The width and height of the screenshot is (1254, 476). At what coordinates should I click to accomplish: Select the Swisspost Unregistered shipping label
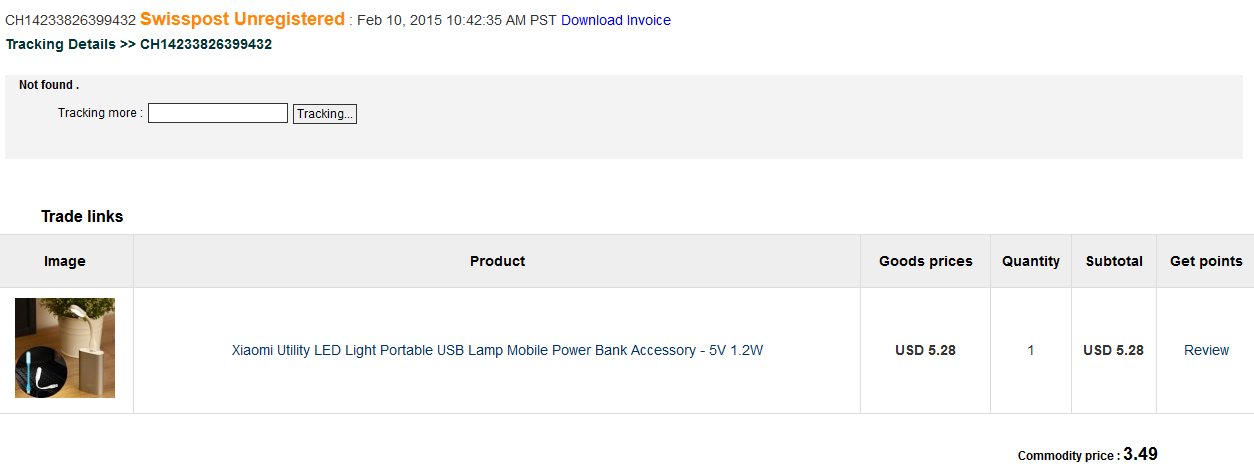pyautogui.click(x=242, y=19)
